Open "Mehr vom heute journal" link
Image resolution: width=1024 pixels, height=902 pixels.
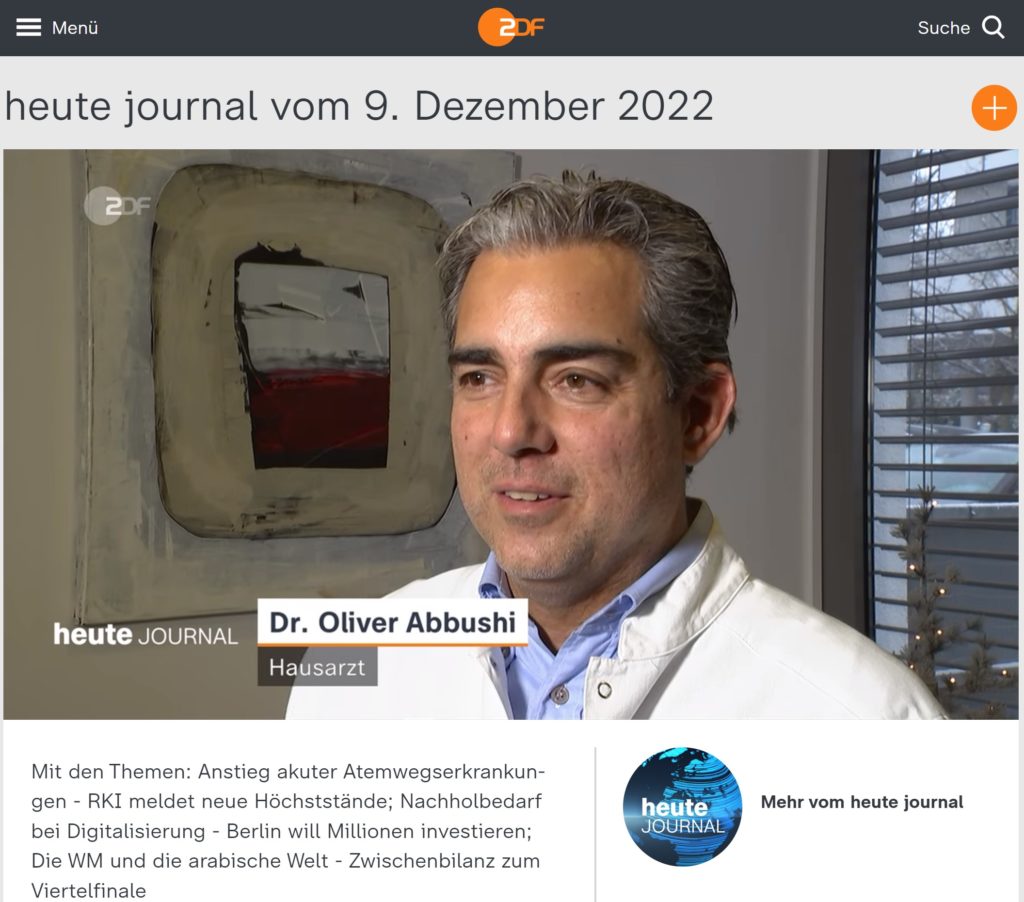tap(861, 802)
